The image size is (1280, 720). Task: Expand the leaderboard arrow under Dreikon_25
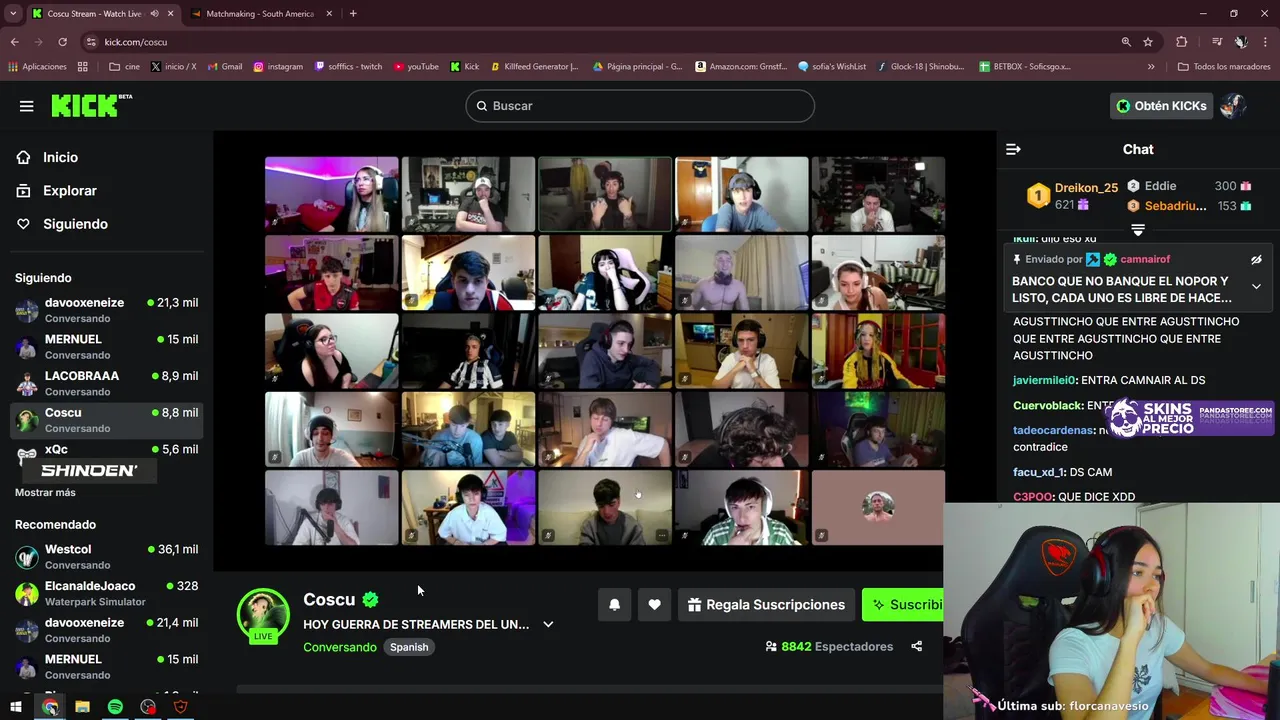1138,230
